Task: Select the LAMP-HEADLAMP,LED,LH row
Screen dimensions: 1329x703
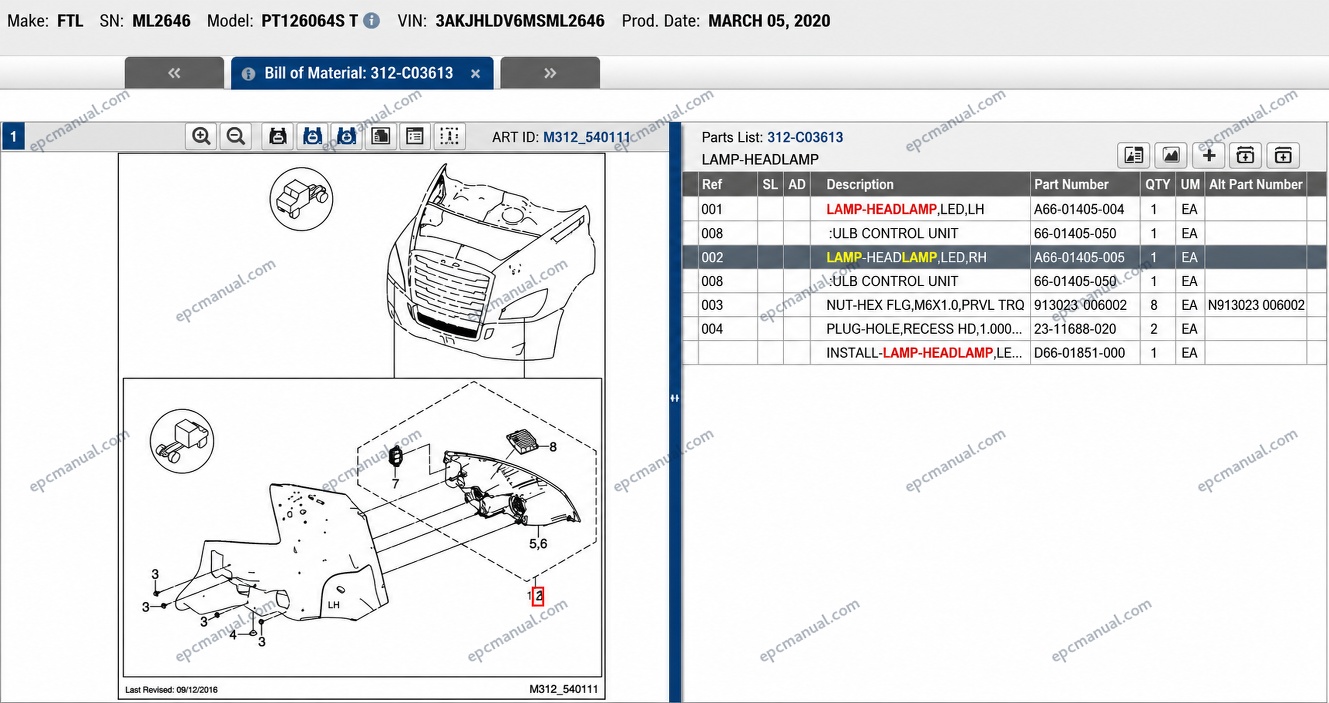Action: click(x=1004, y=209)
